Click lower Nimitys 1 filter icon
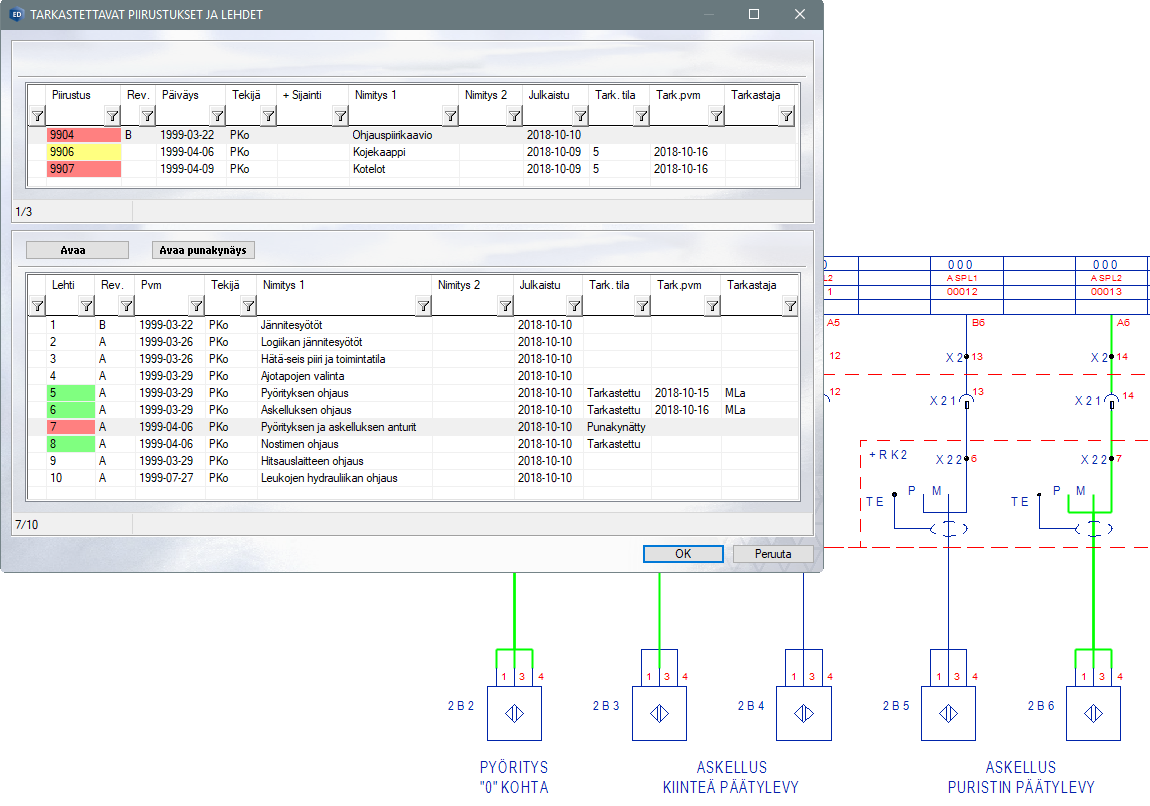Viewport: 1150px width, 806px height. pos(423,306)
